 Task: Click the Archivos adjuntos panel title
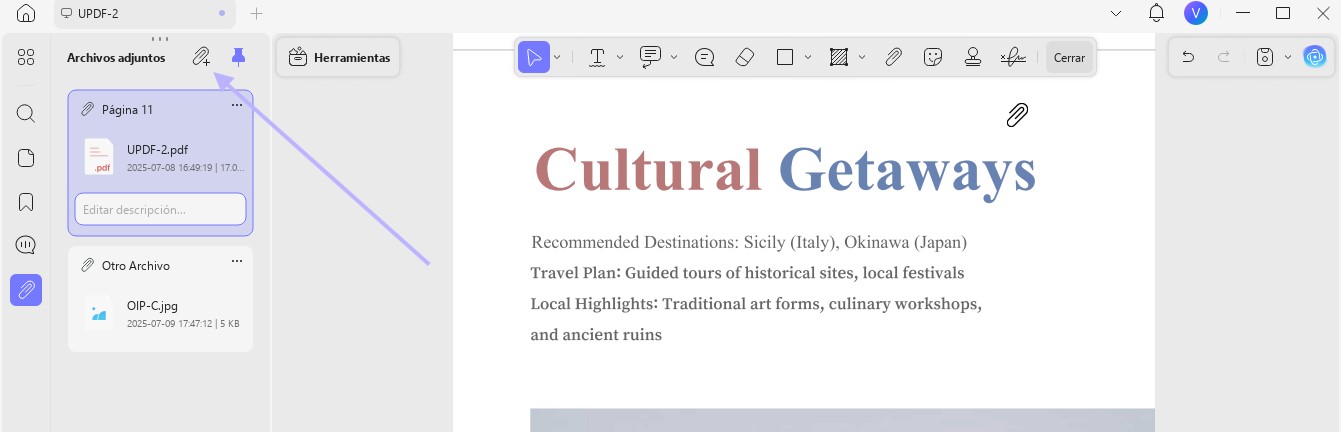[x=116, y=57]
